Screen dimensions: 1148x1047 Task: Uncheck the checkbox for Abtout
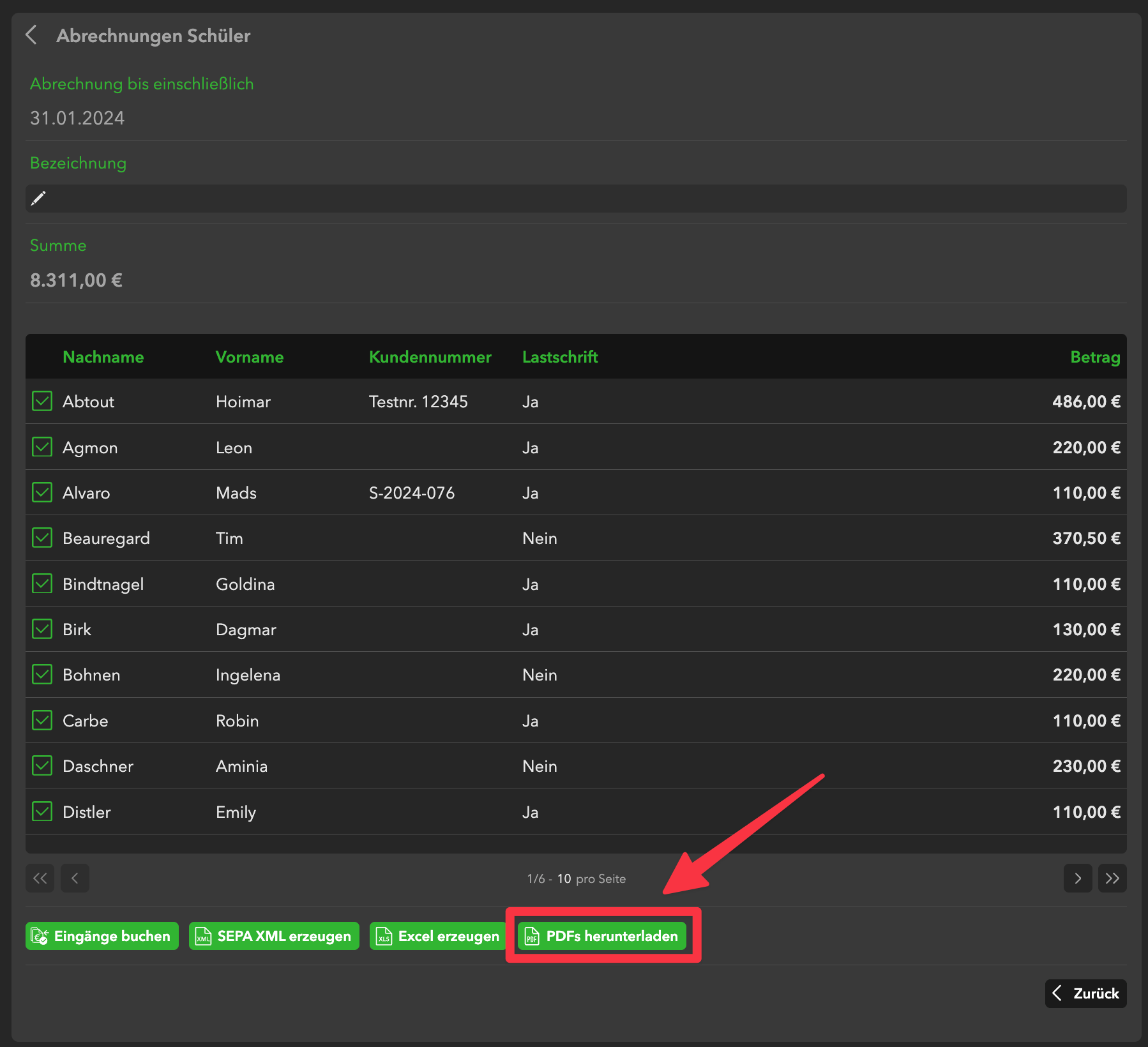pos(42,402)
